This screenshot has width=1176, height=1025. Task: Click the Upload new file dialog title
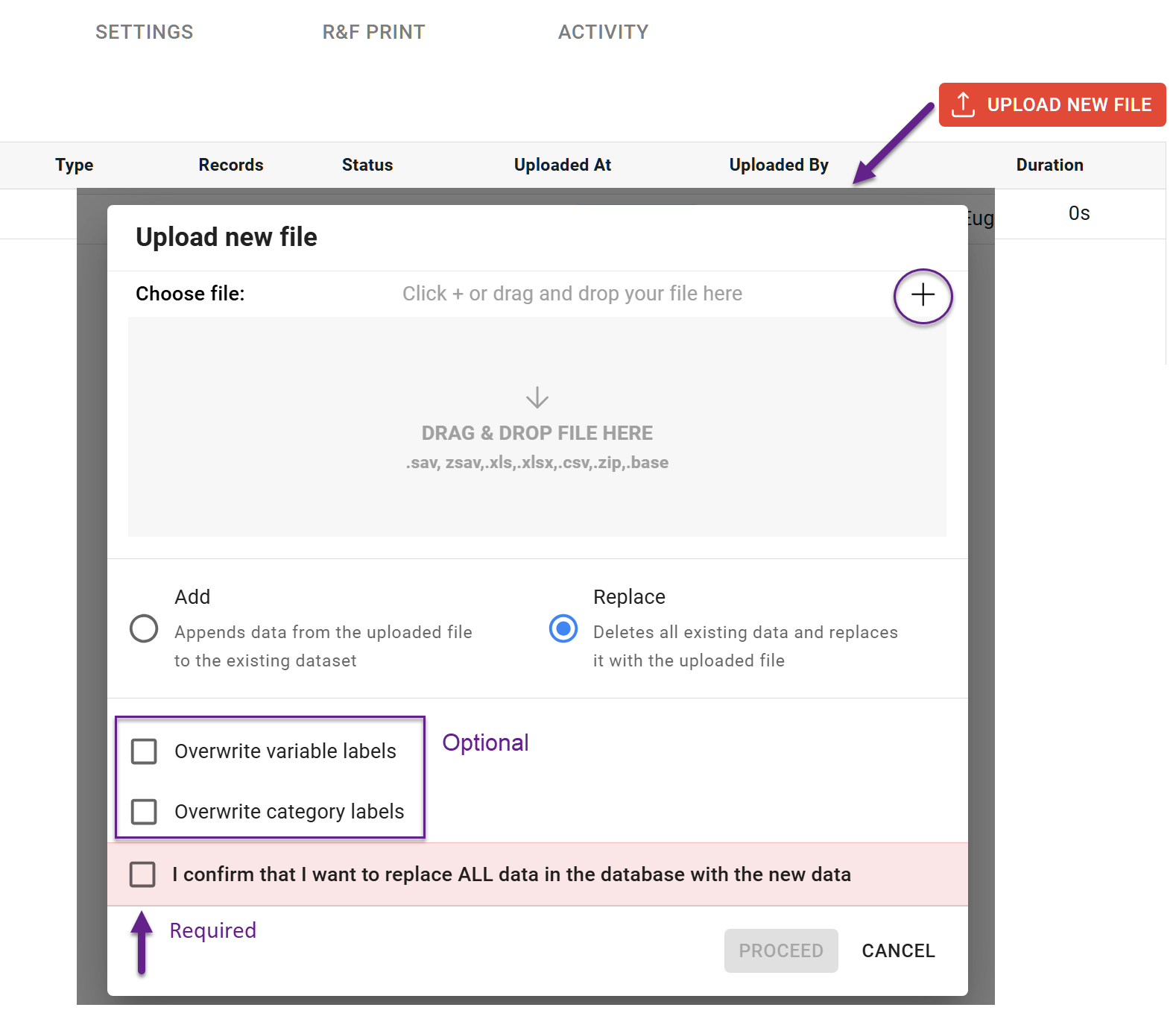tap(227, 237)
